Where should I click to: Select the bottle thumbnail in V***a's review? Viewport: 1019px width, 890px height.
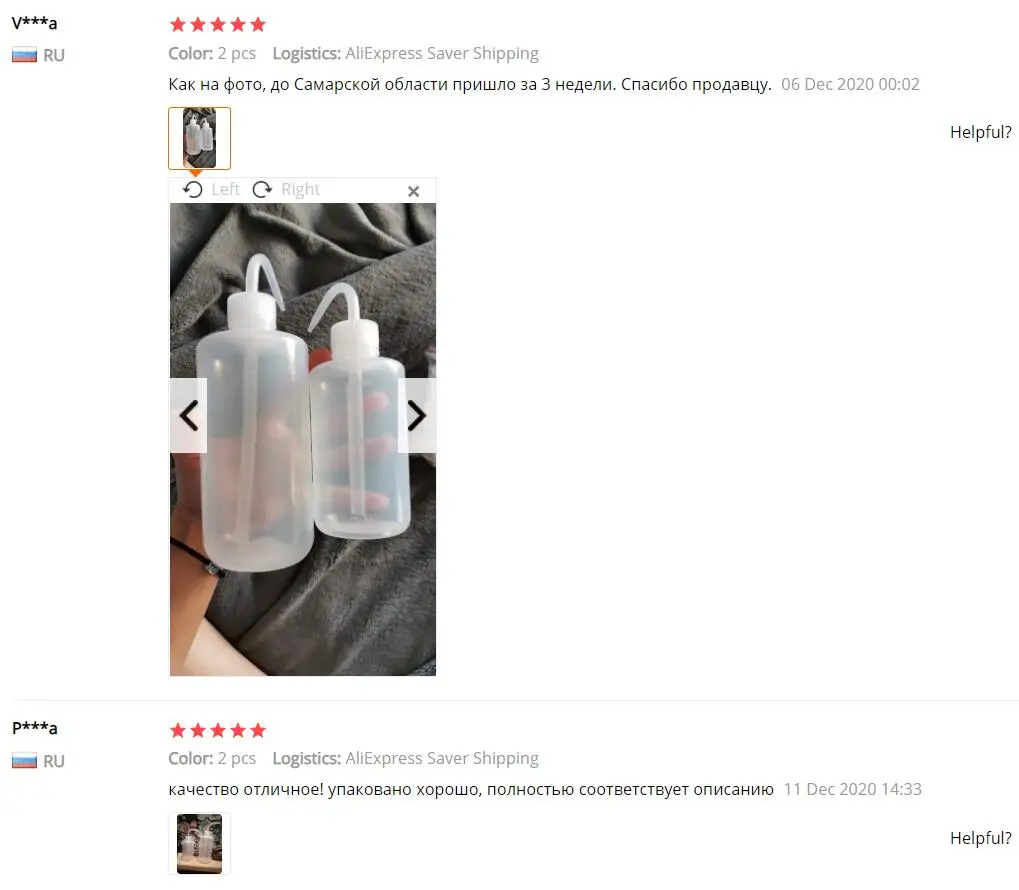tap(200, 138)
